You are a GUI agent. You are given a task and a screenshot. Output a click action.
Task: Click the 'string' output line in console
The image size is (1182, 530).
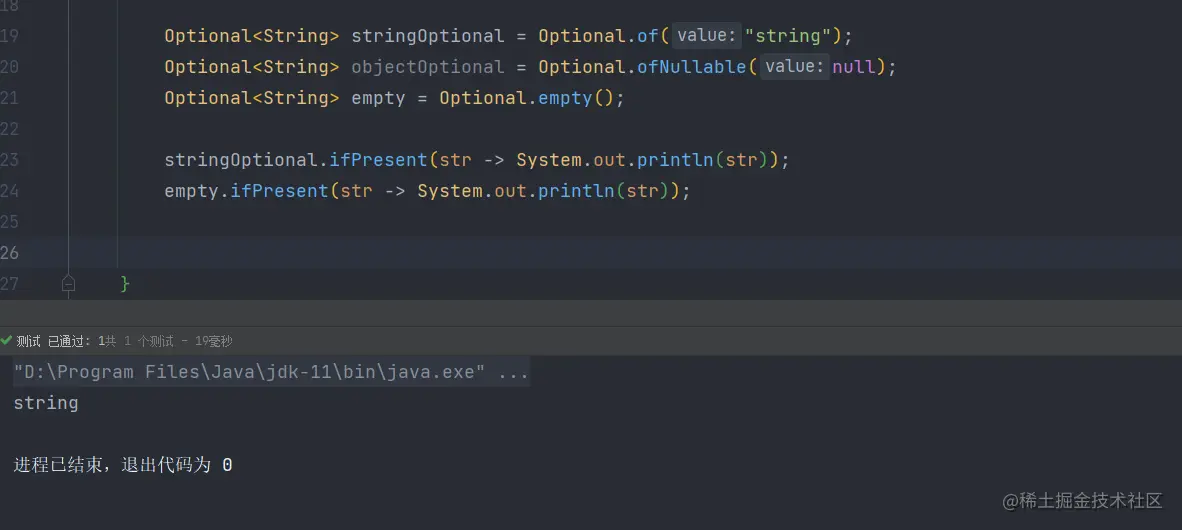click(x=46, y=403)
